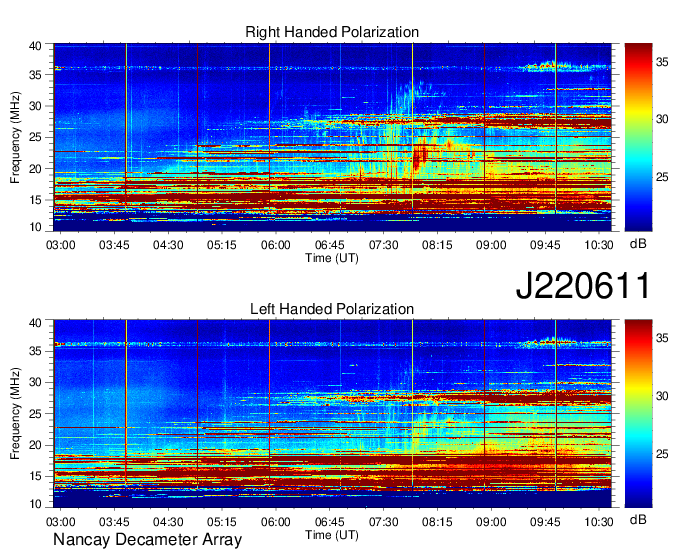Screen dimensions: 680x552
Task: Click the Right Handed polarization color bar
Action: coord(638,137)
